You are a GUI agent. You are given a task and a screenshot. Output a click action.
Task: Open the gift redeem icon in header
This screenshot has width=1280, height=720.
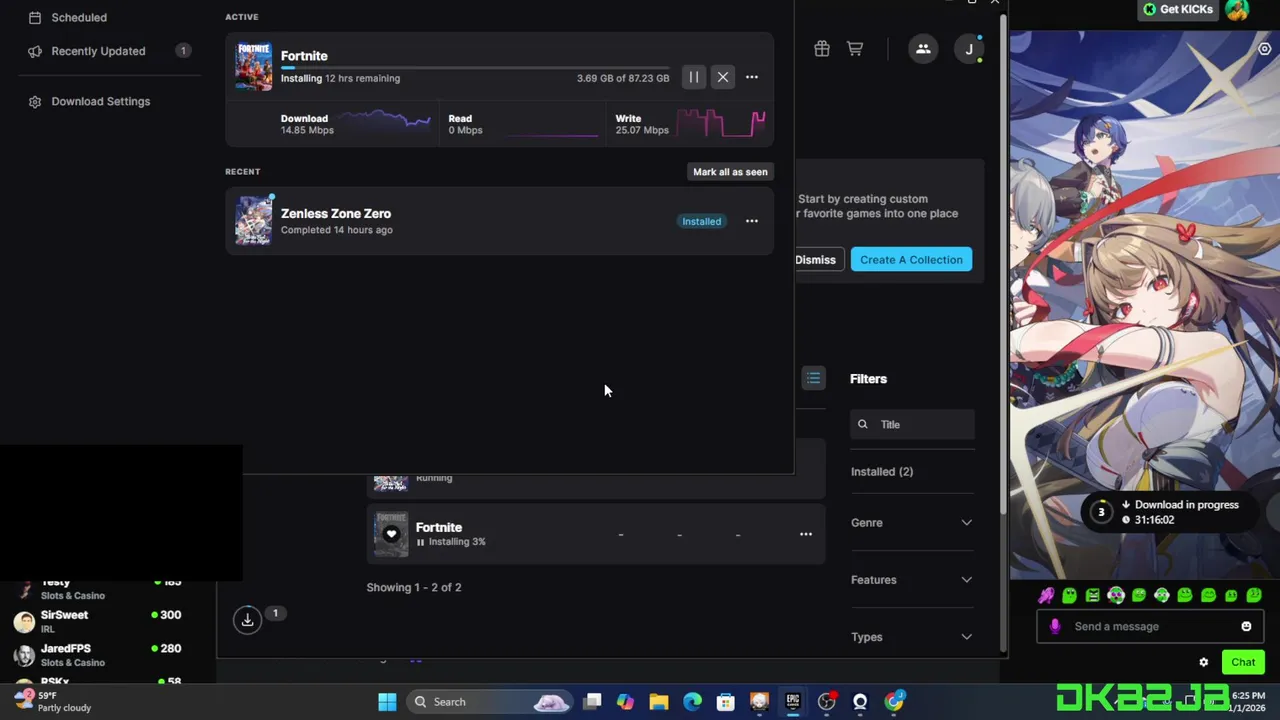tap(822, 48)
